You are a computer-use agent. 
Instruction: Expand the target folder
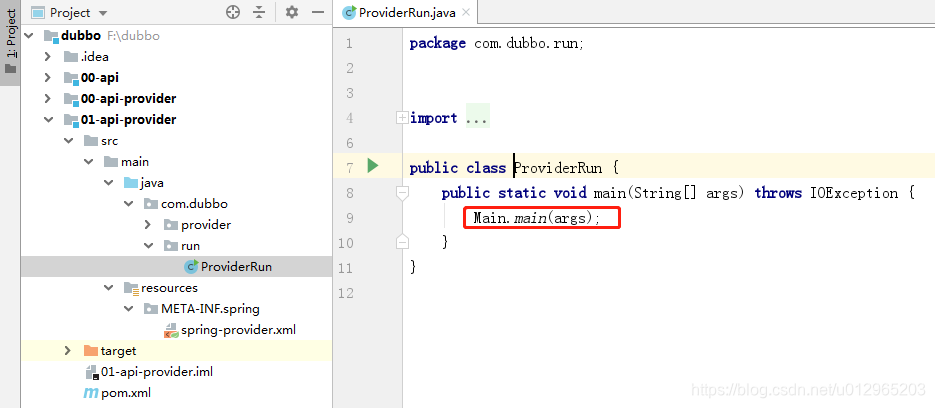pos(68,351)
